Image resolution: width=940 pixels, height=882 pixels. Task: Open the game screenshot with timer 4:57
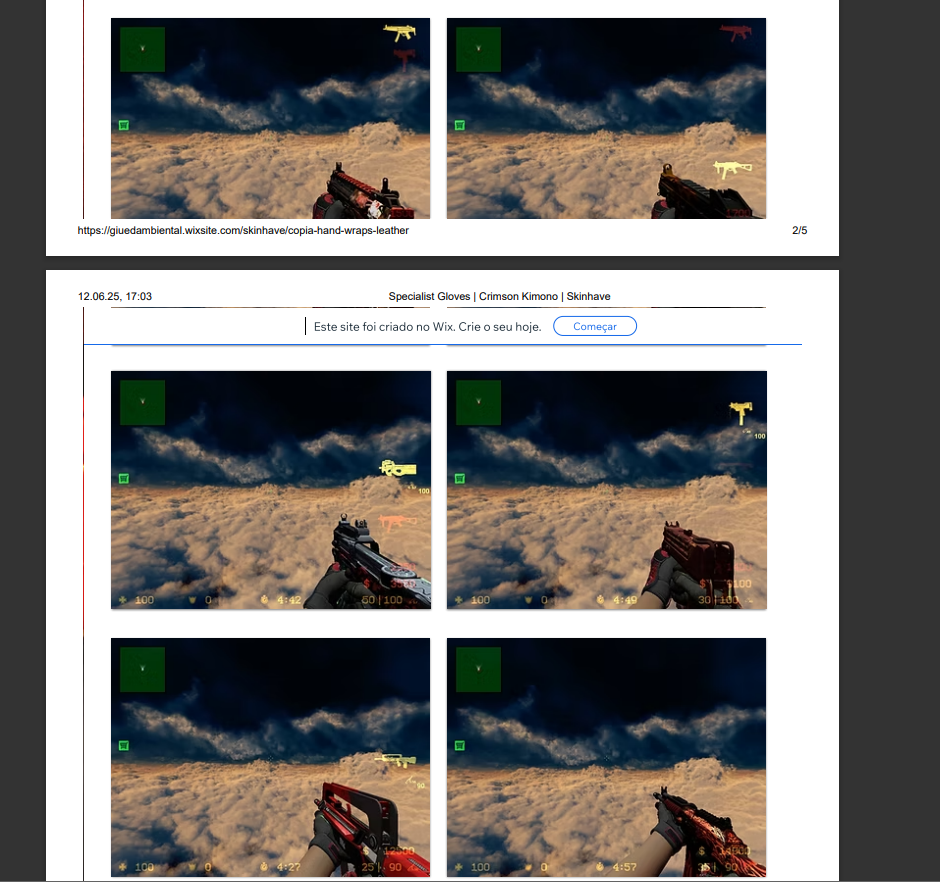[x=606, y=757]
